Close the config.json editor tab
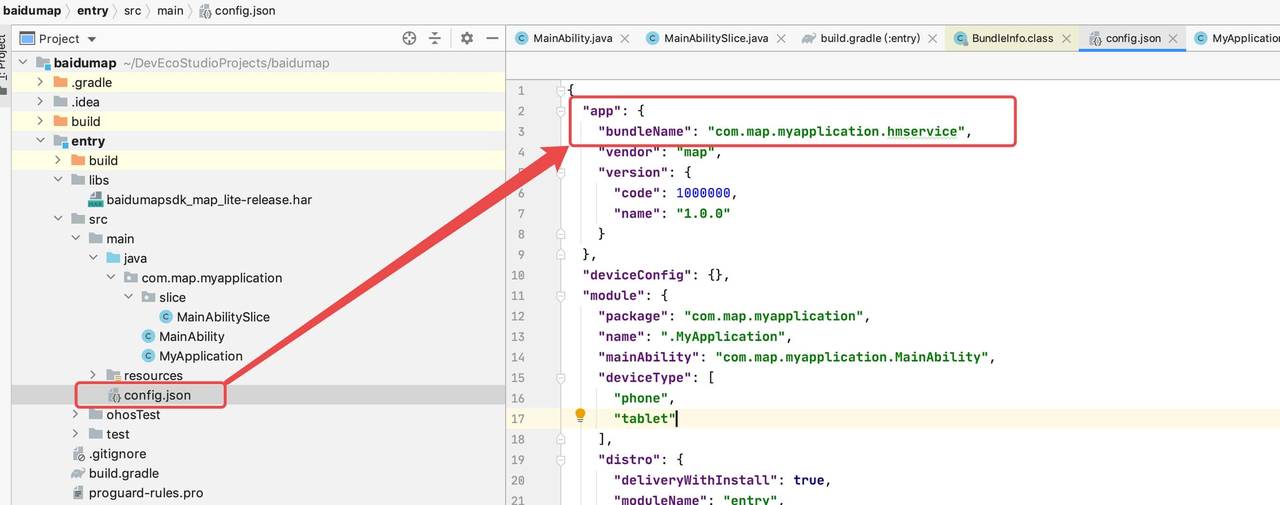1280x505 pixels. (1174, 38)
